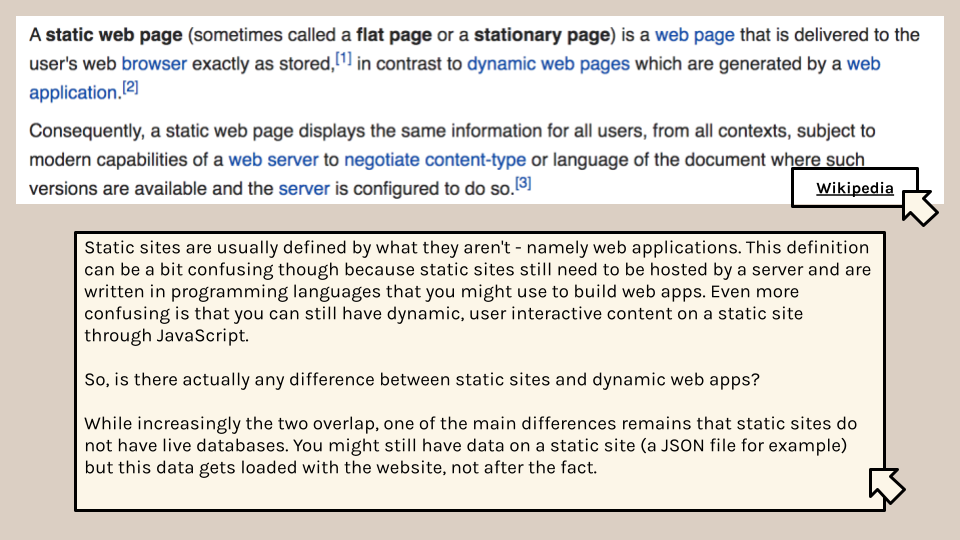This screenshot has height=540, width=960.
Task: Open citation footnote [1]
Action: click(342, 60)
